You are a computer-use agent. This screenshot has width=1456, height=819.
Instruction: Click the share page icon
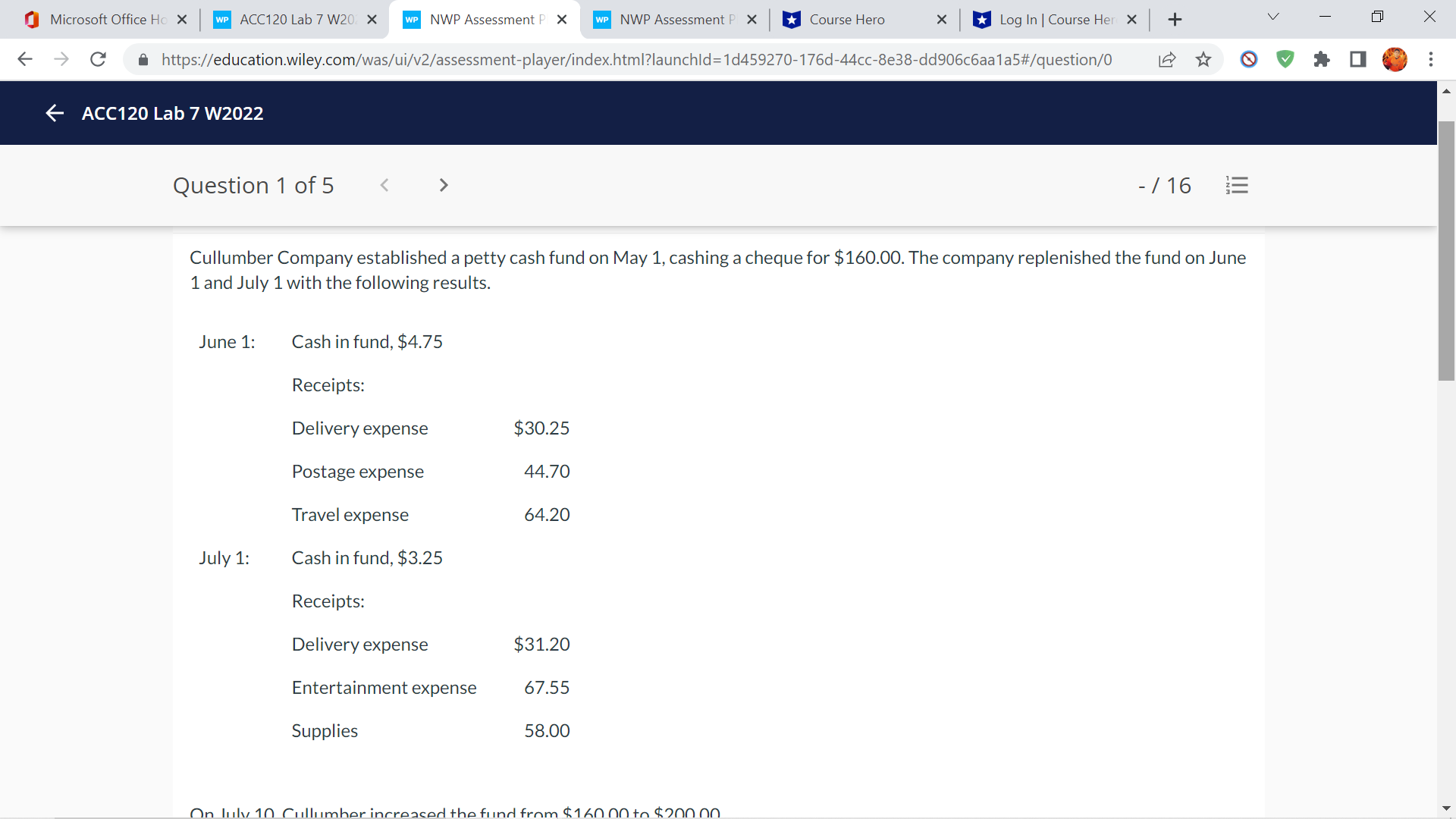point(1167,59)
